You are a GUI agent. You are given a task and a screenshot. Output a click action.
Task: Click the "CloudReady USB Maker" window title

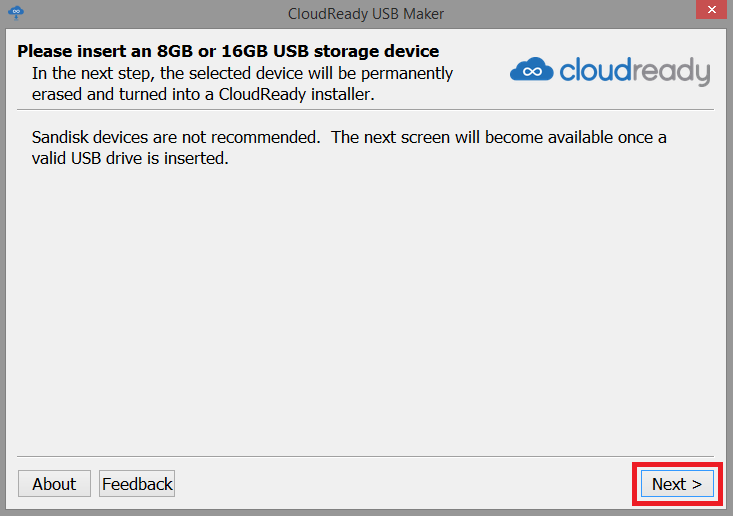[365, 13]
